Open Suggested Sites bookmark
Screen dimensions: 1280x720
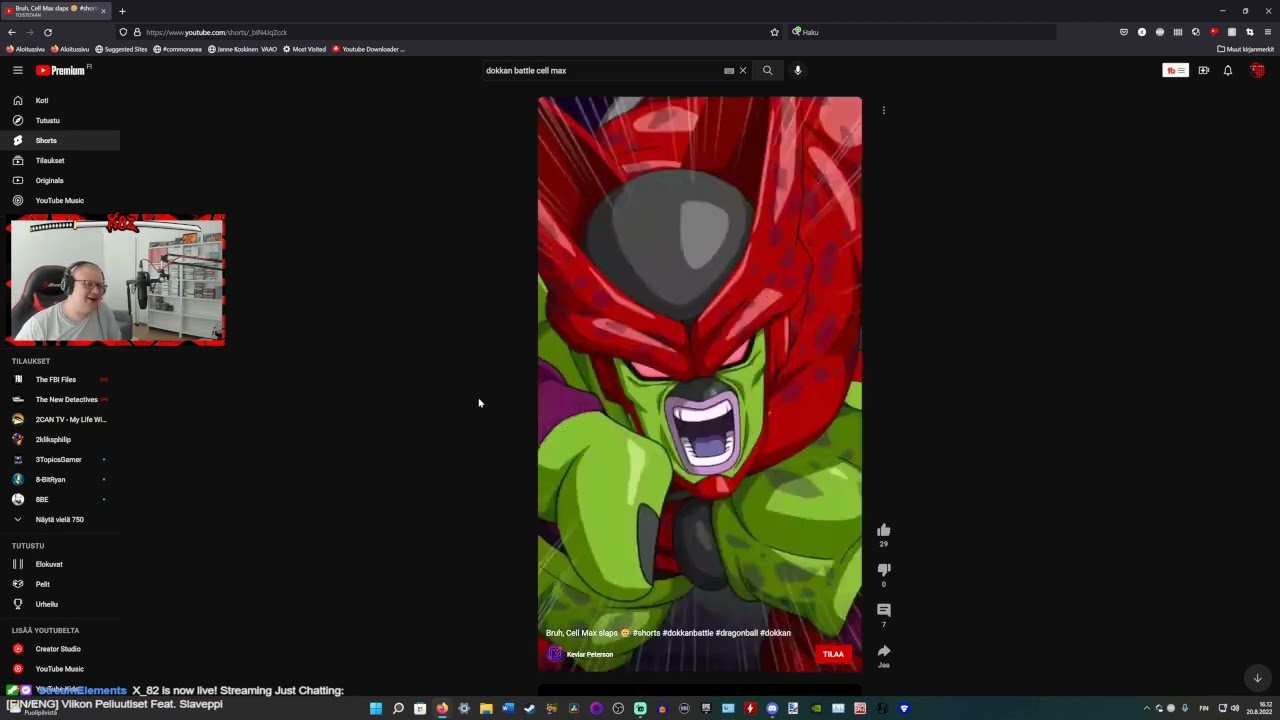(121, 49)
